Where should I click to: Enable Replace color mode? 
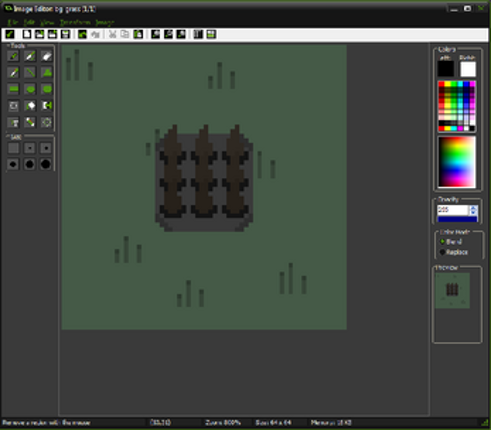pyautogui.click(x=454, y=252)
